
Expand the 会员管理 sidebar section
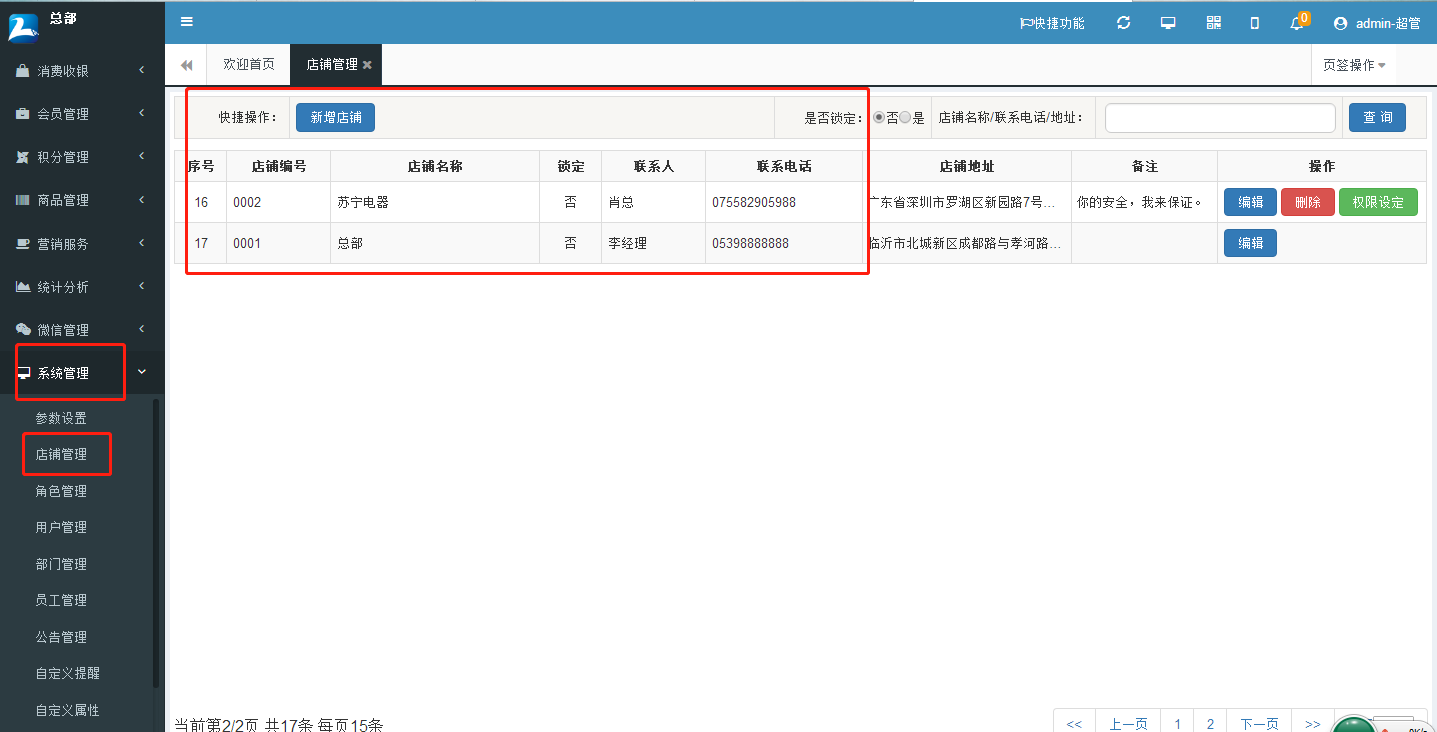coord(63,113)
